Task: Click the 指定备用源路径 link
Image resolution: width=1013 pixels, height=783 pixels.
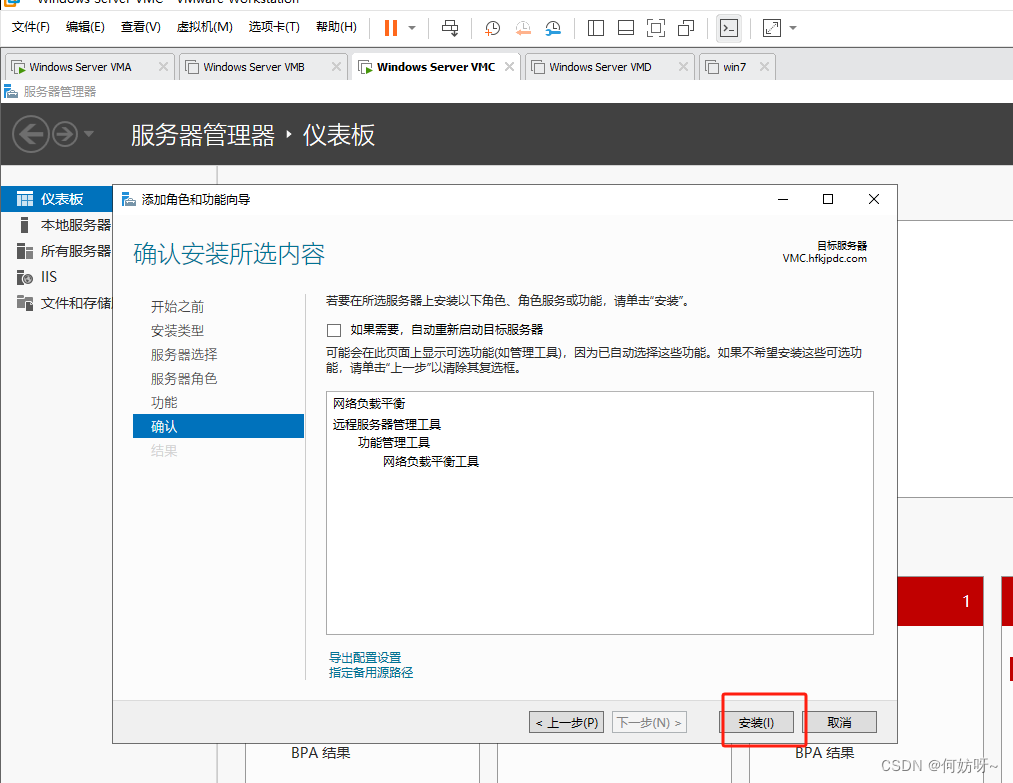Action: click(x=371, y=673)
